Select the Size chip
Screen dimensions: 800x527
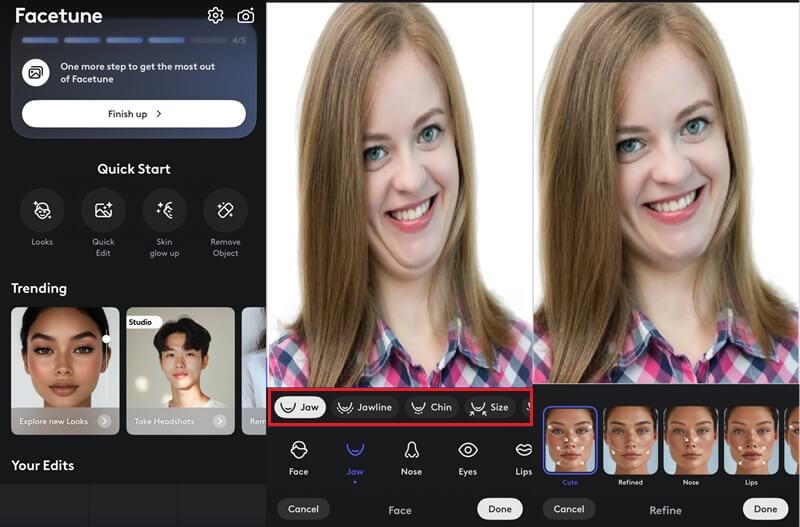click(490, 407)
